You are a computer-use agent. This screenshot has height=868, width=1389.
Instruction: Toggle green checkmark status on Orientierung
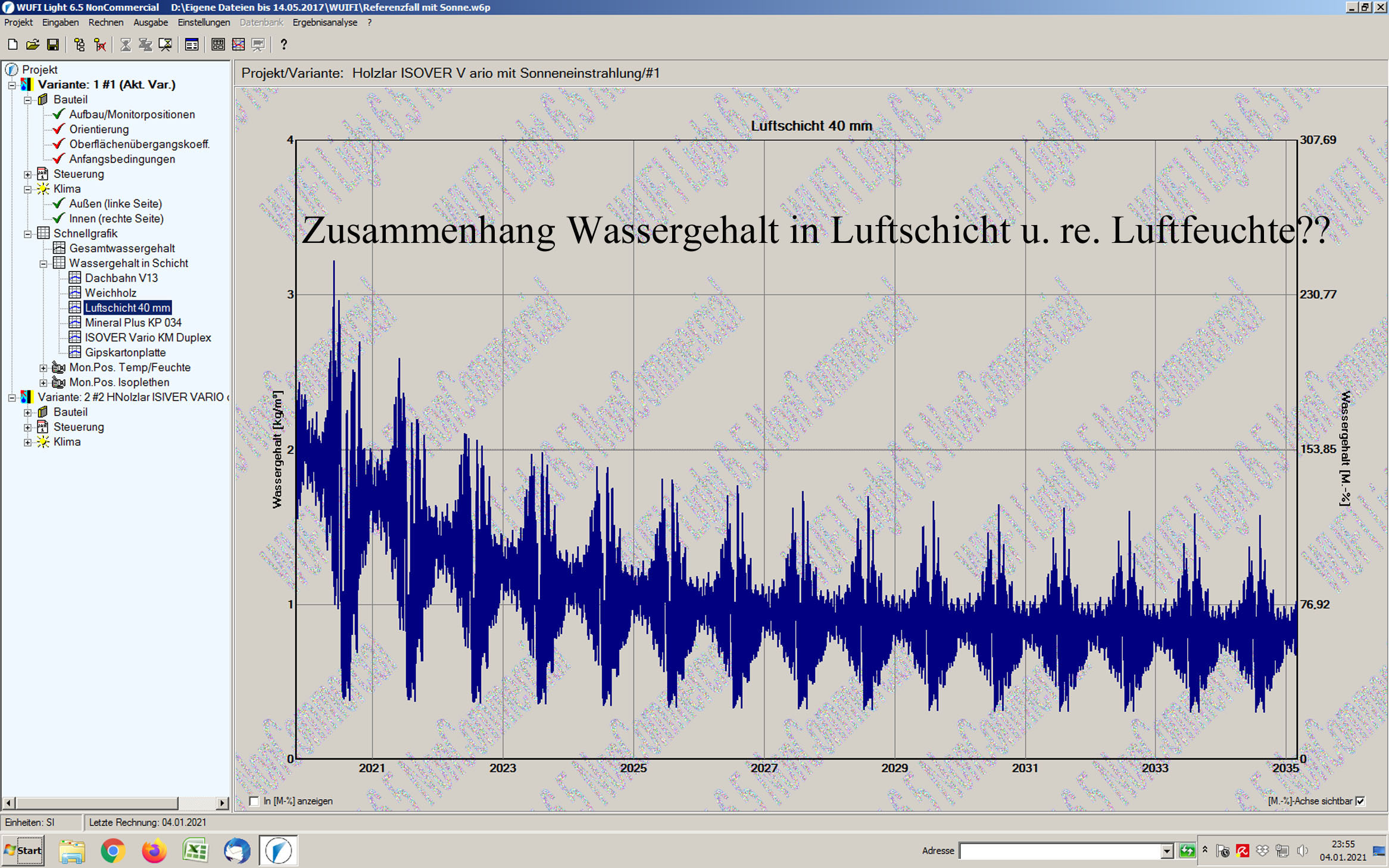pos(58,129)
